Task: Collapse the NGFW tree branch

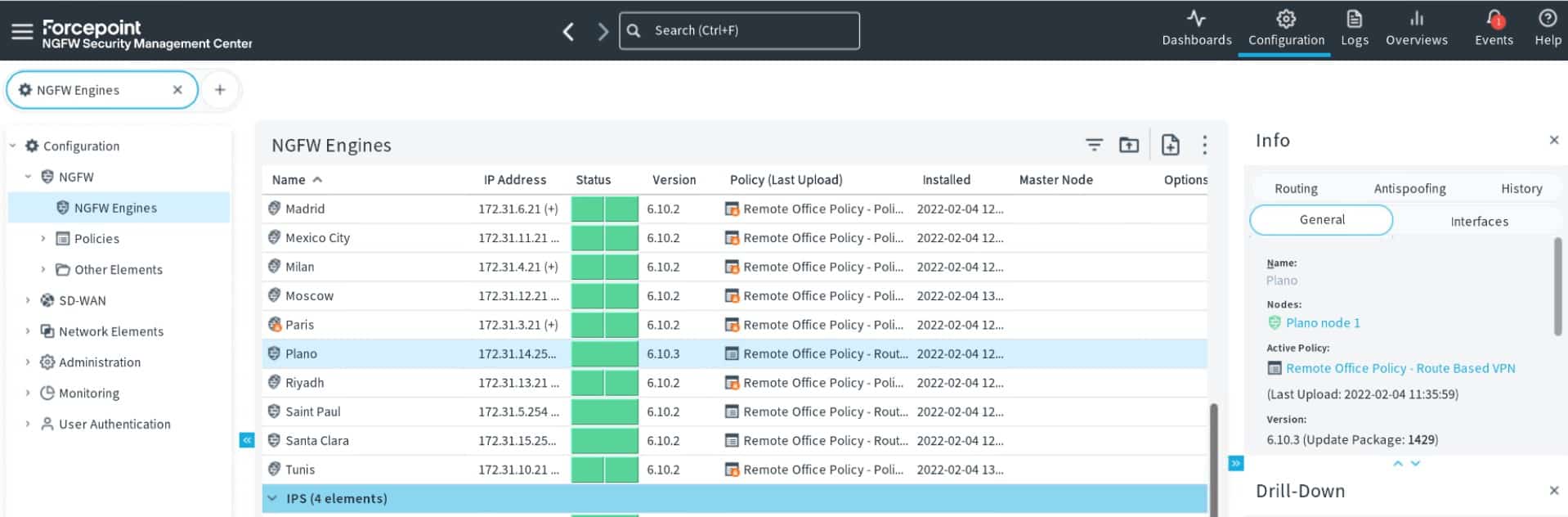Action: click(x=29, y=177)
